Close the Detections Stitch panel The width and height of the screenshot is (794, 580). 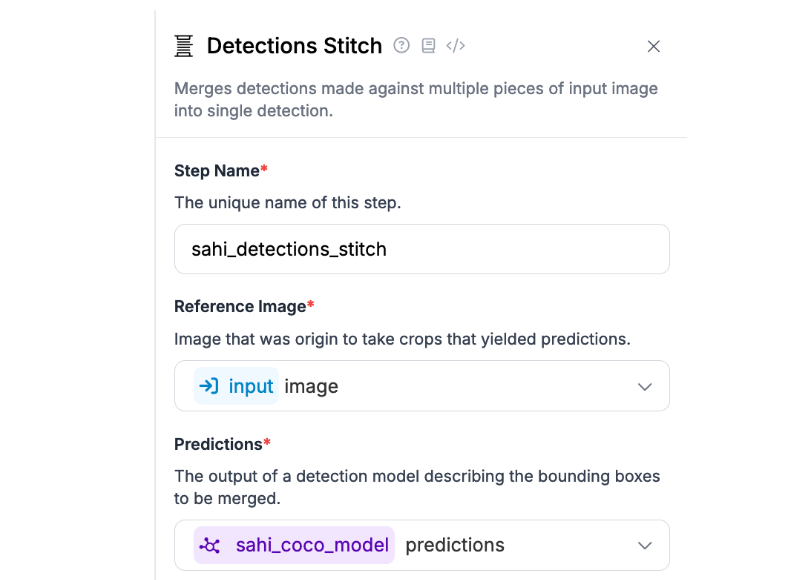click(654, 46)
